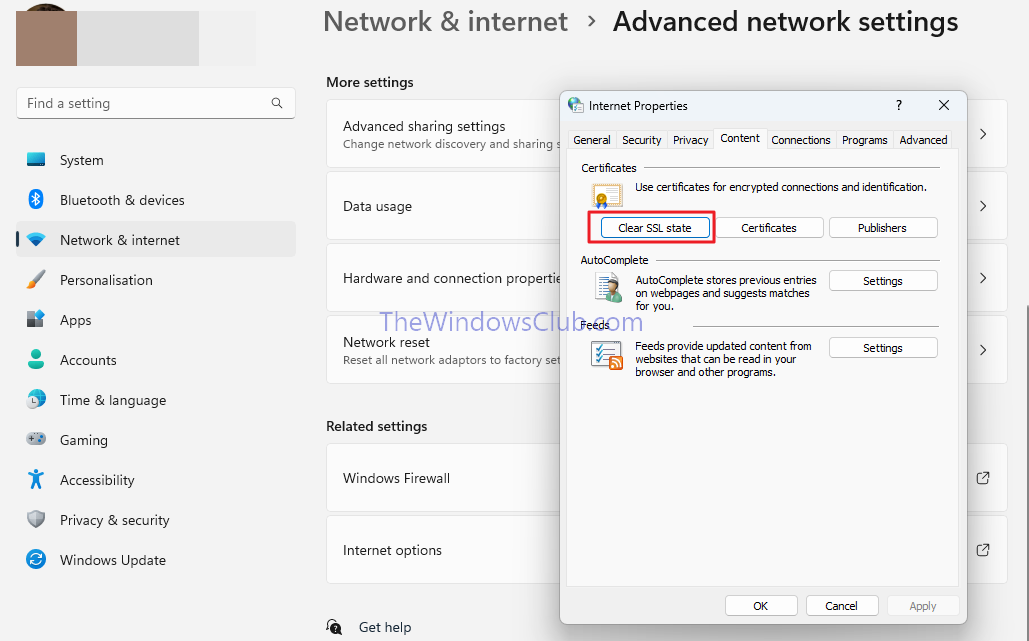Open Time & language globe icon
Screen dimensions: 1029x641
36,400
